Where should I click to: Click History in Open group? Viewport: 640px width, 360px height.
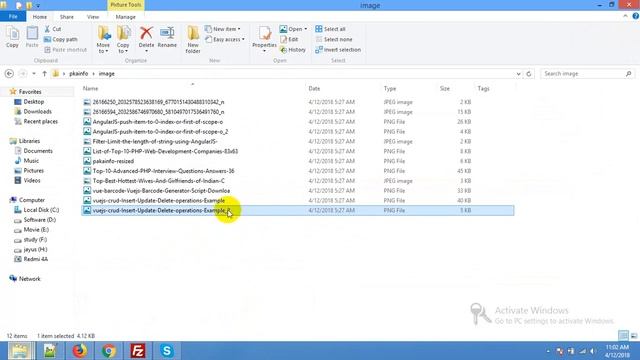pos(293,49)
